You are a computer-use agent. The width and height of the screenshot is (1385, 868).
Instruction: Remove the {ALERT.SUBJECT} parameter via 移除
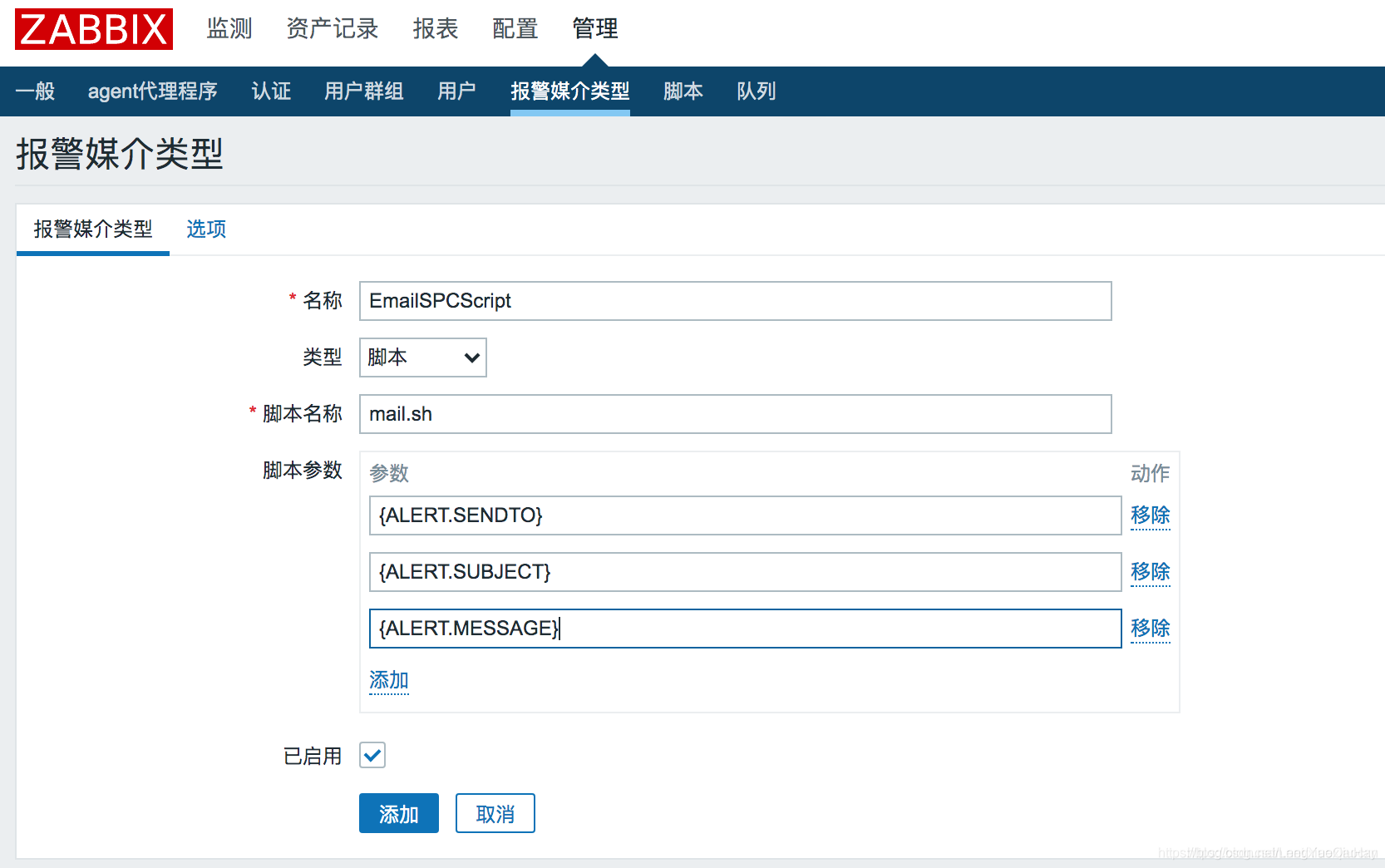pos(1151,572)
